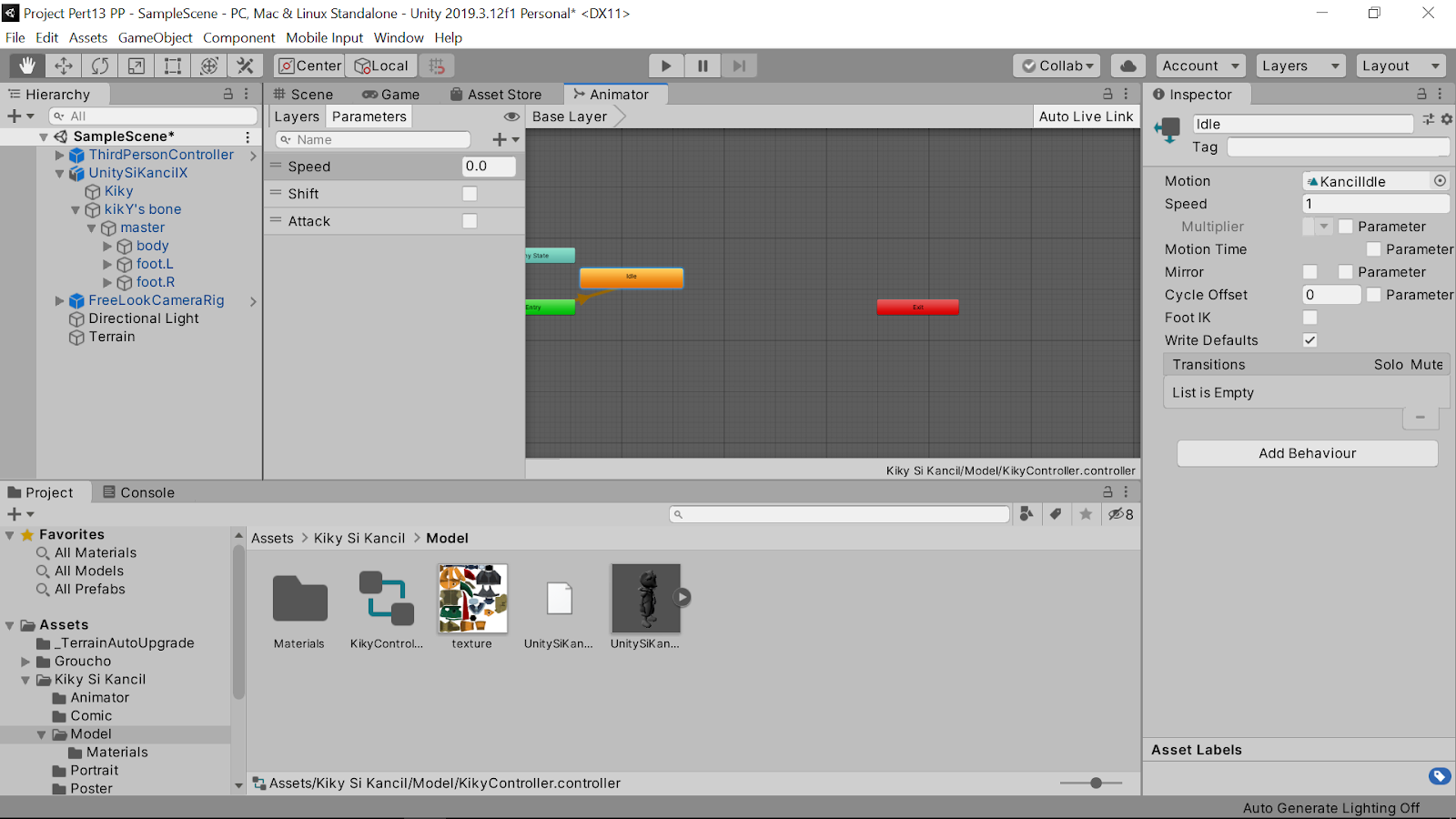
Task: Enable Motion Time Parameter checkbox
Action: pos(1374,249)
